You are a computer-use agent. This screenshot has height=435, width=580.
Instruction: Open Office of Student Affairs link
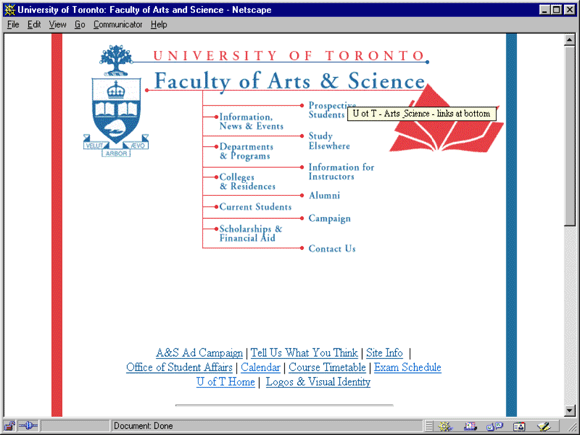(179, 367)
